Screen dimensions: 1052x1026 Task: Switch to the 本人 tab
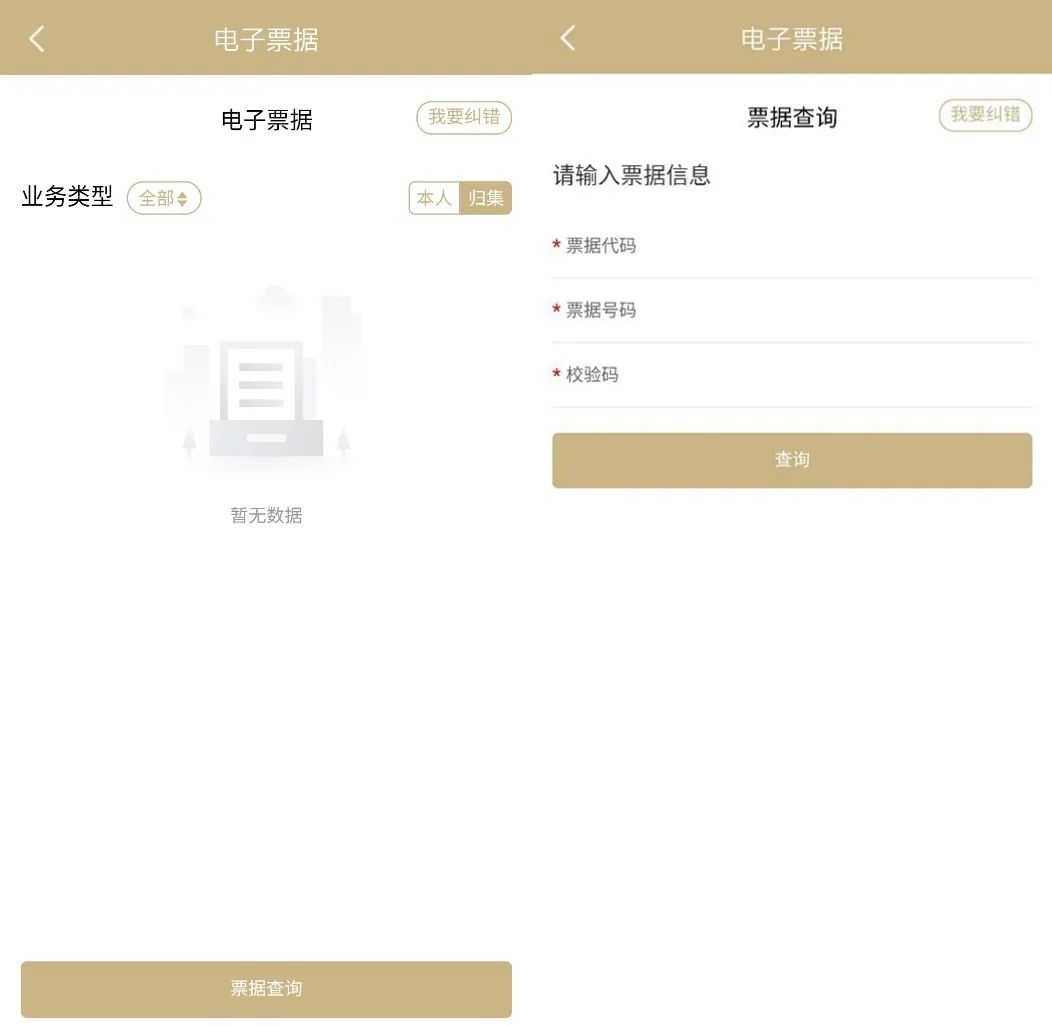coord(434,198)
